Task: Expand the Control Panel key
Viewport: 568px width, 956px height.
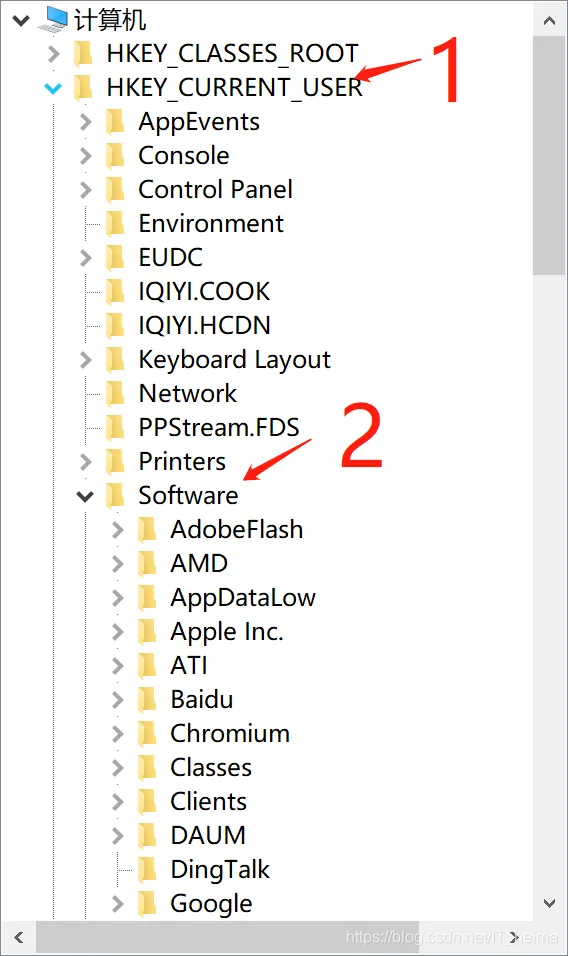Action: pos(86,190)
